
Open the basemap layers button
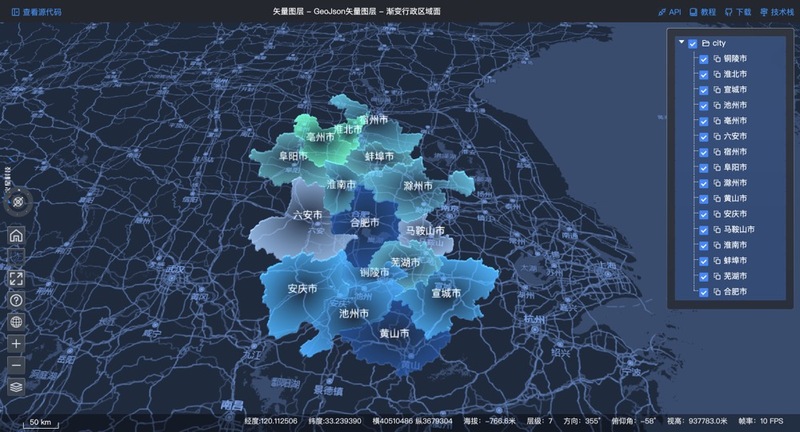pos(16,387)
